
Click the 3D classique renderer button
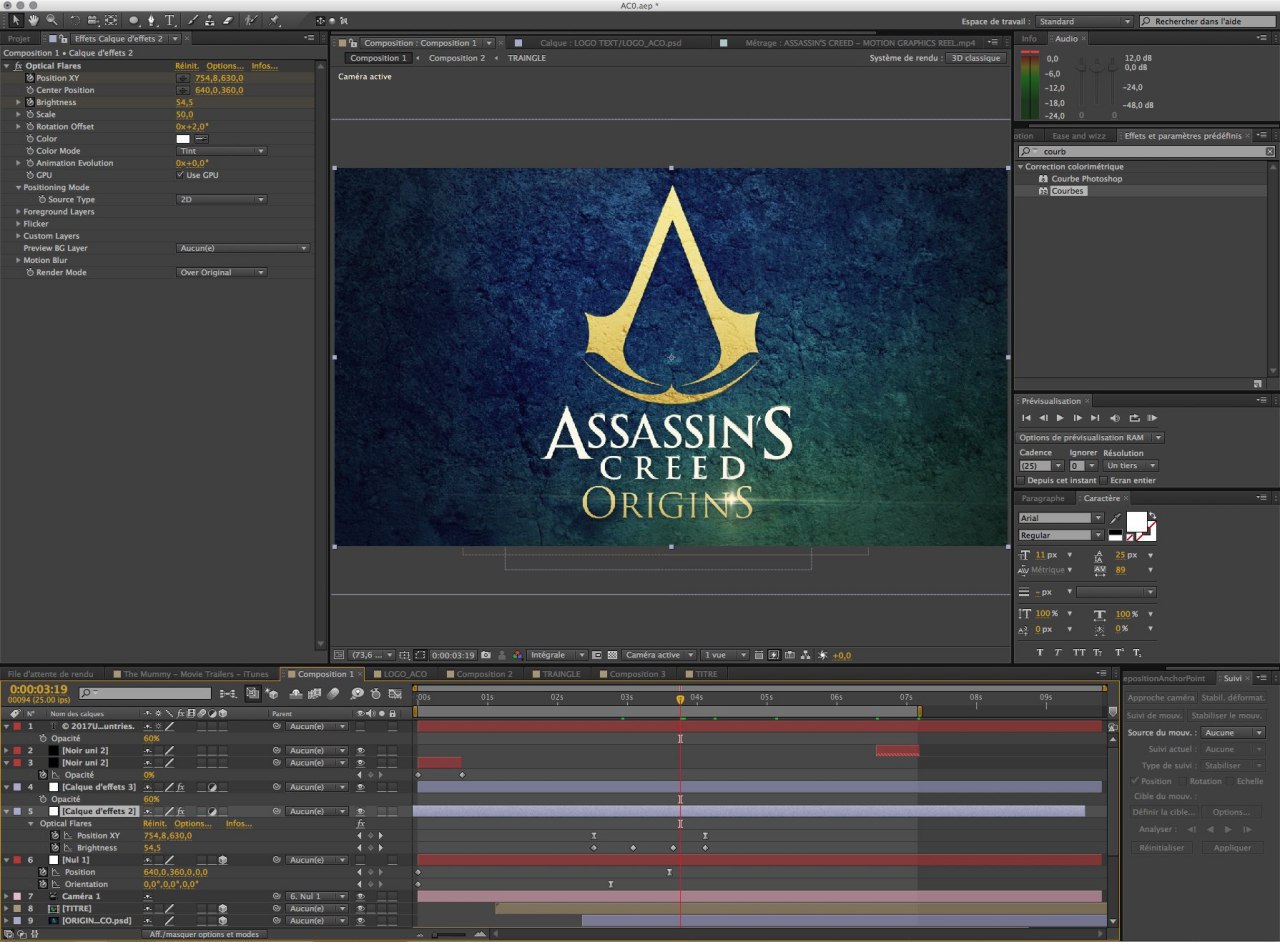pyautogui.click(x=975, y=58)
